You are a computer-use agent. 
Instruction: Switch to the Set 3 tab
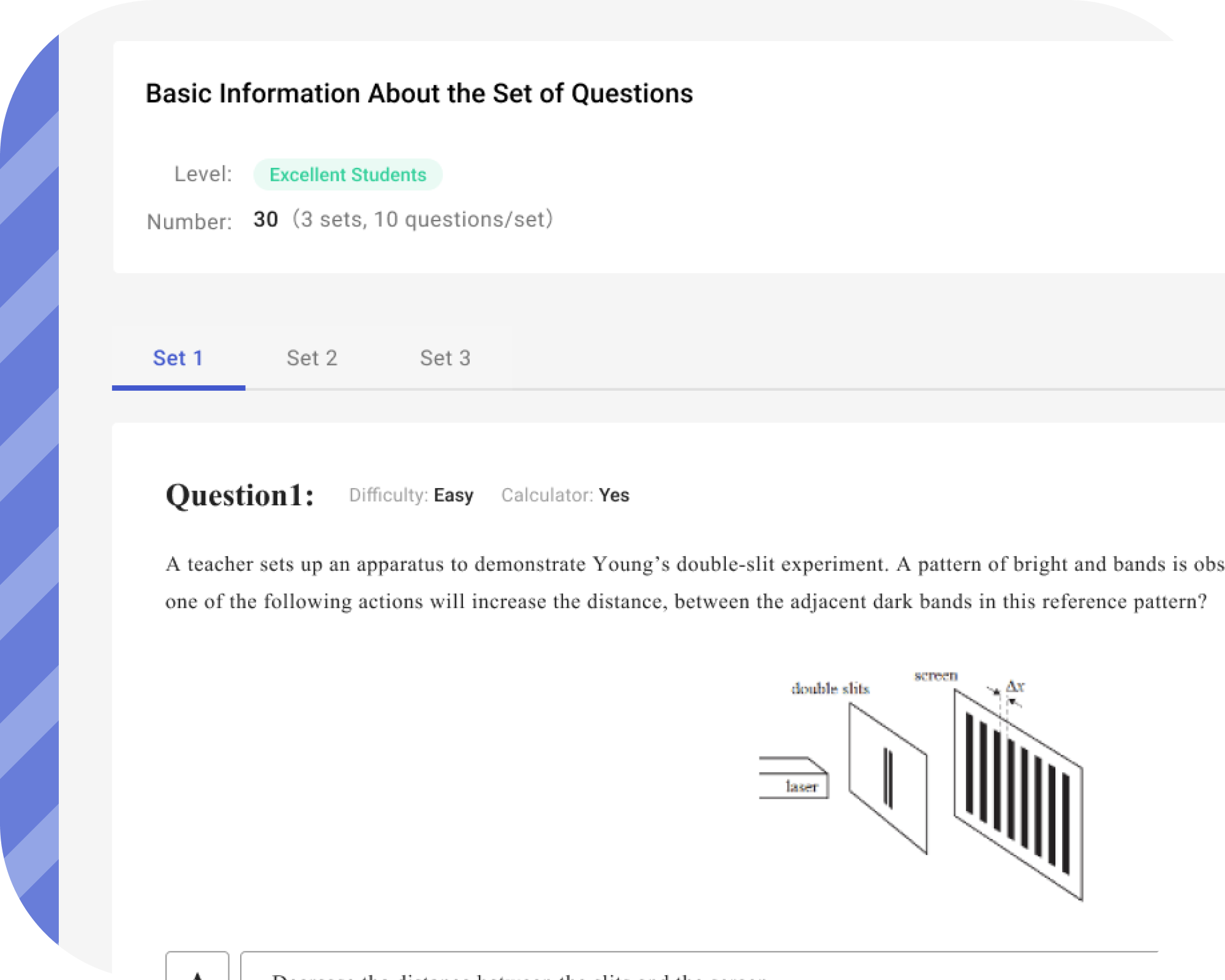[x=446, y=358]
